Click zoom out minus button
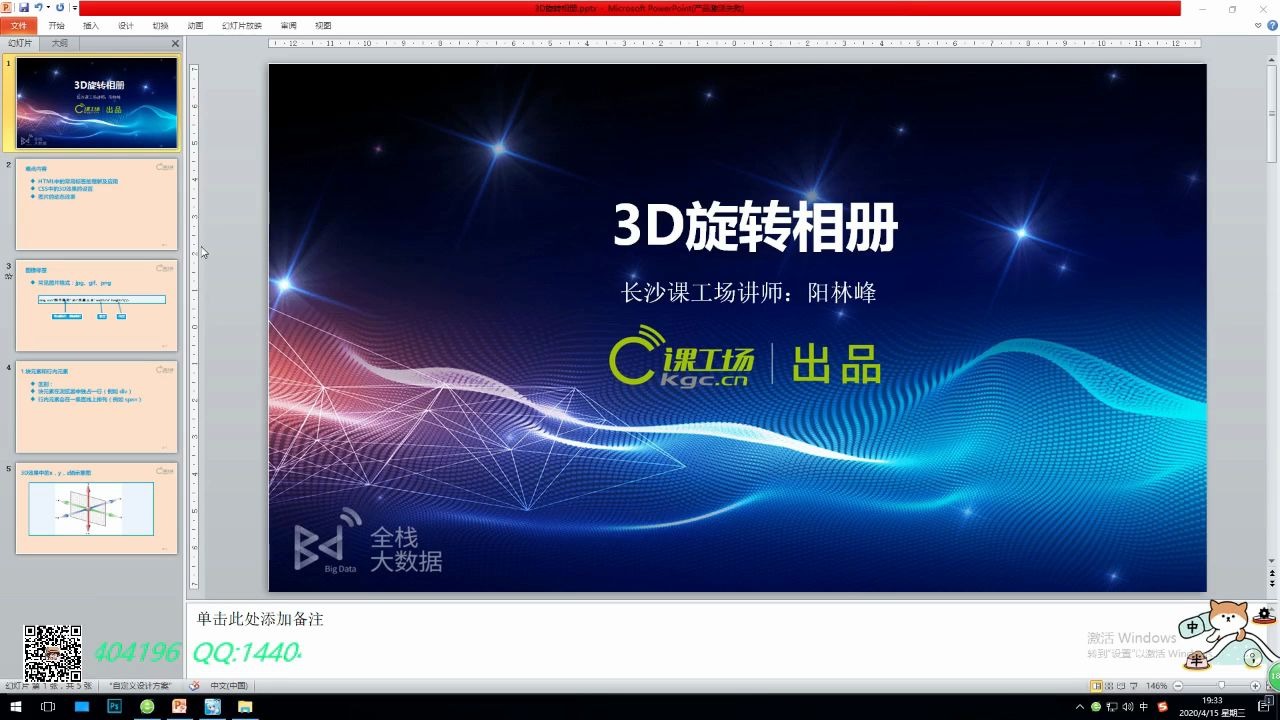 click(1178, 686)
